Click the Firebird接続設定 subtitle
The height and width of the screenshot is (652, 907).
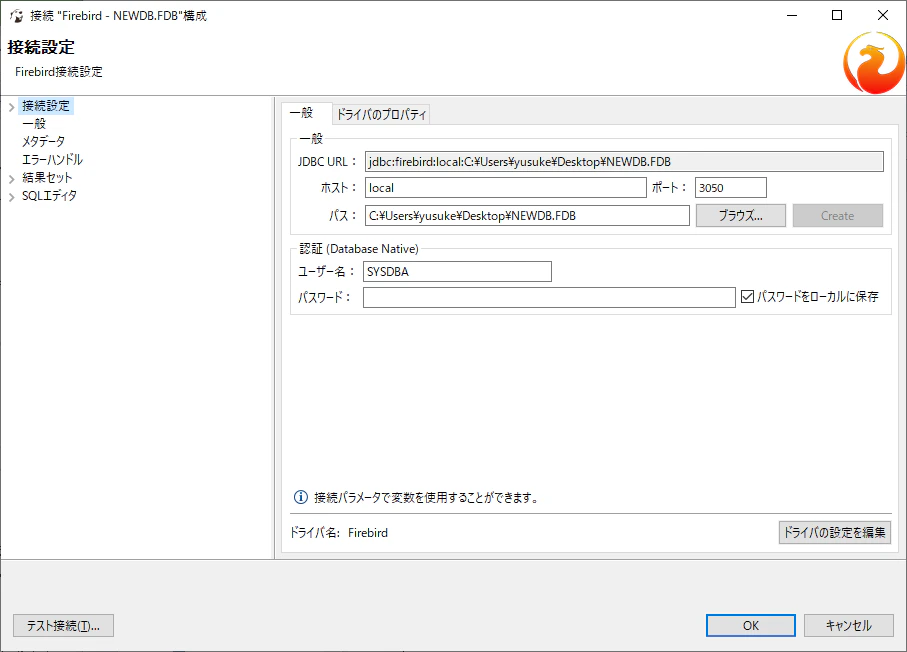tap(59, 72)
